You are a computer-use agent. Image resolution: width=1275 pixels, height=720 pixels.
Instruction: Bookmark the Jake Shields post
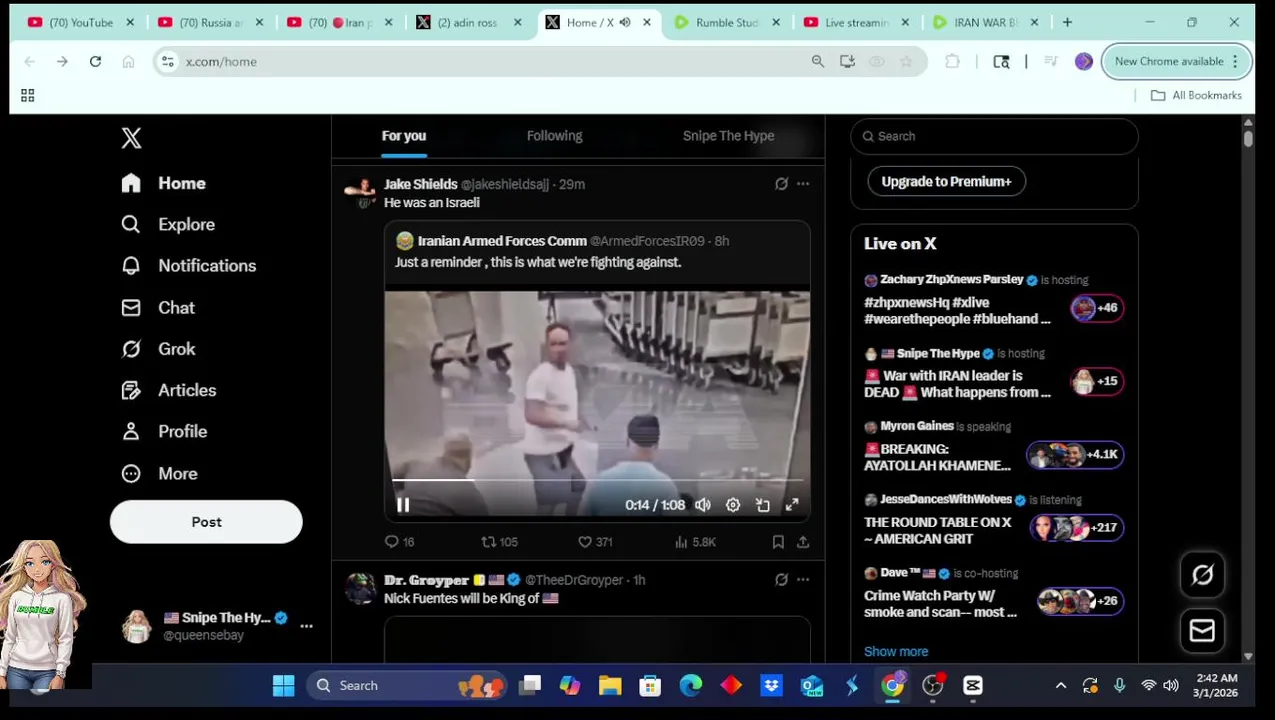point(778,542)
